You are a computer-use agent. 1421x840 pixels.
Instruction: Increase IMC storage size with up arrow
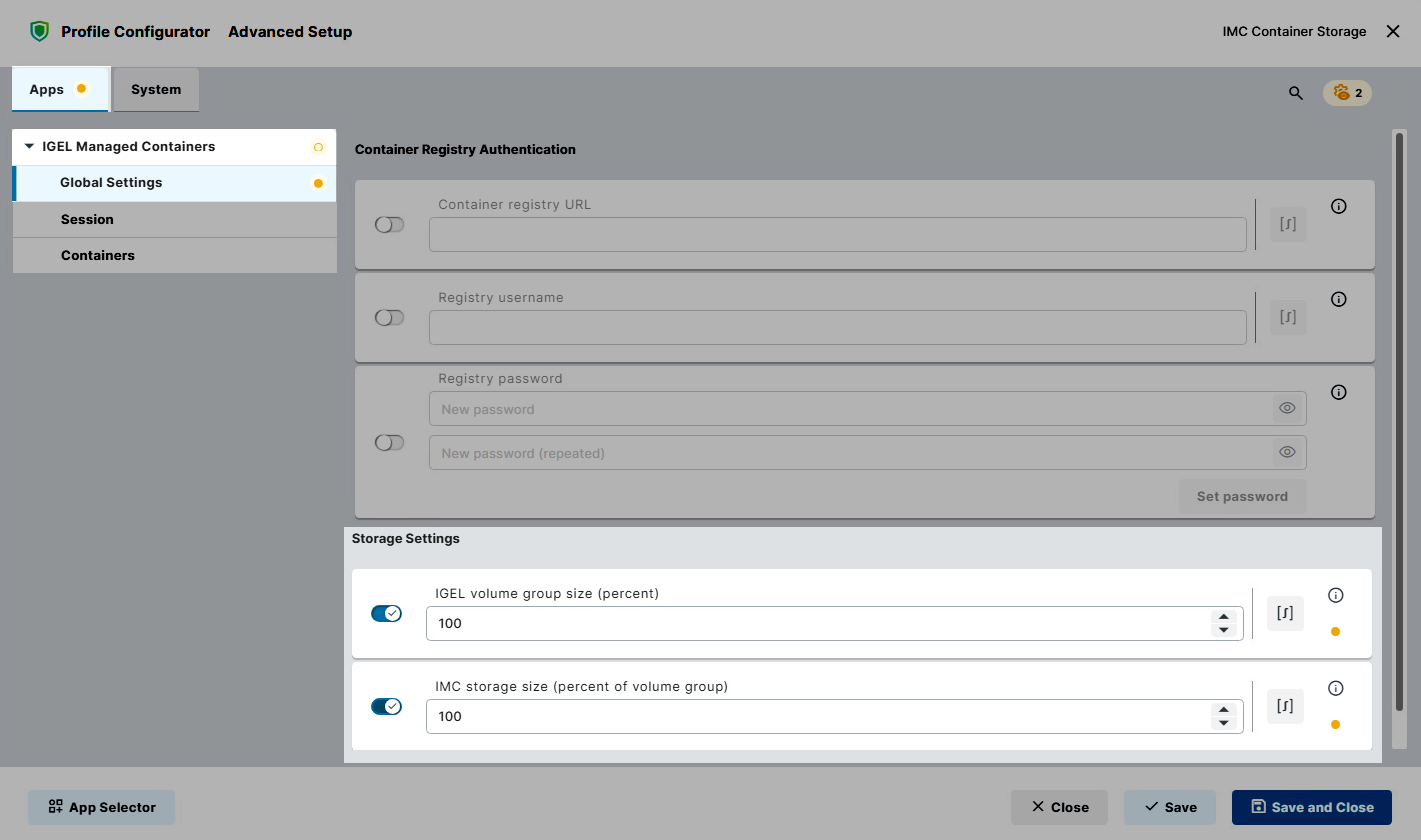pyautogui.click(x=1223, y=710)
